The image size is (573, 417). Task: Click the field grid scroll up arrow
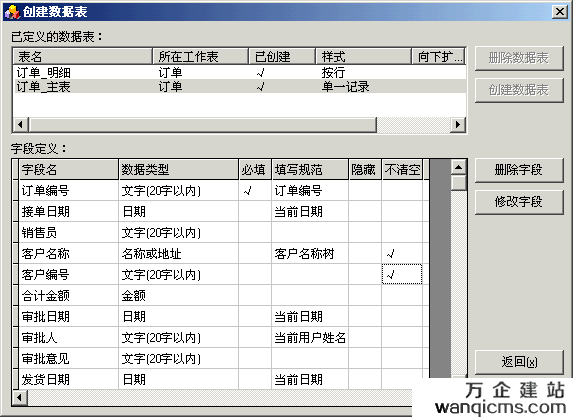tap(458, 167)
